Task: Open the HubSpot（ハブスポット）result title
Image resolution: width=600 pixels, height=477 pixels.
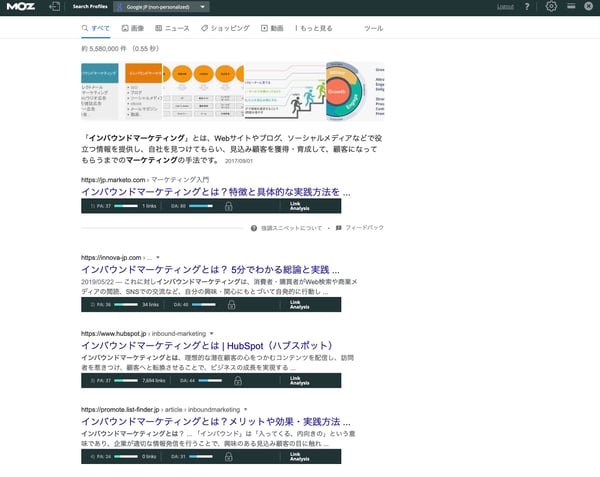Action: click(207, 346)
